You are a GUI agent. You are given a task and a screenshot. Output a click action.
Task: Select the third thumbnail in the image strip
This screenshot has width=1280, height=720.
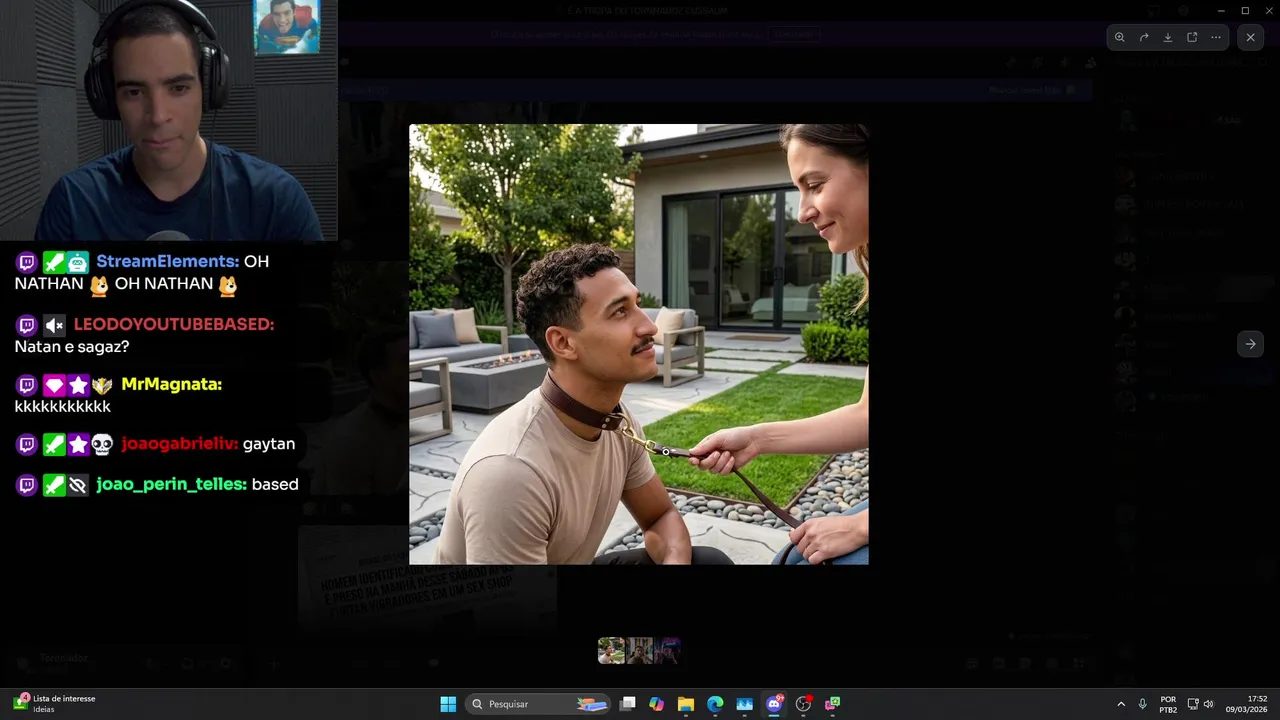667,651
